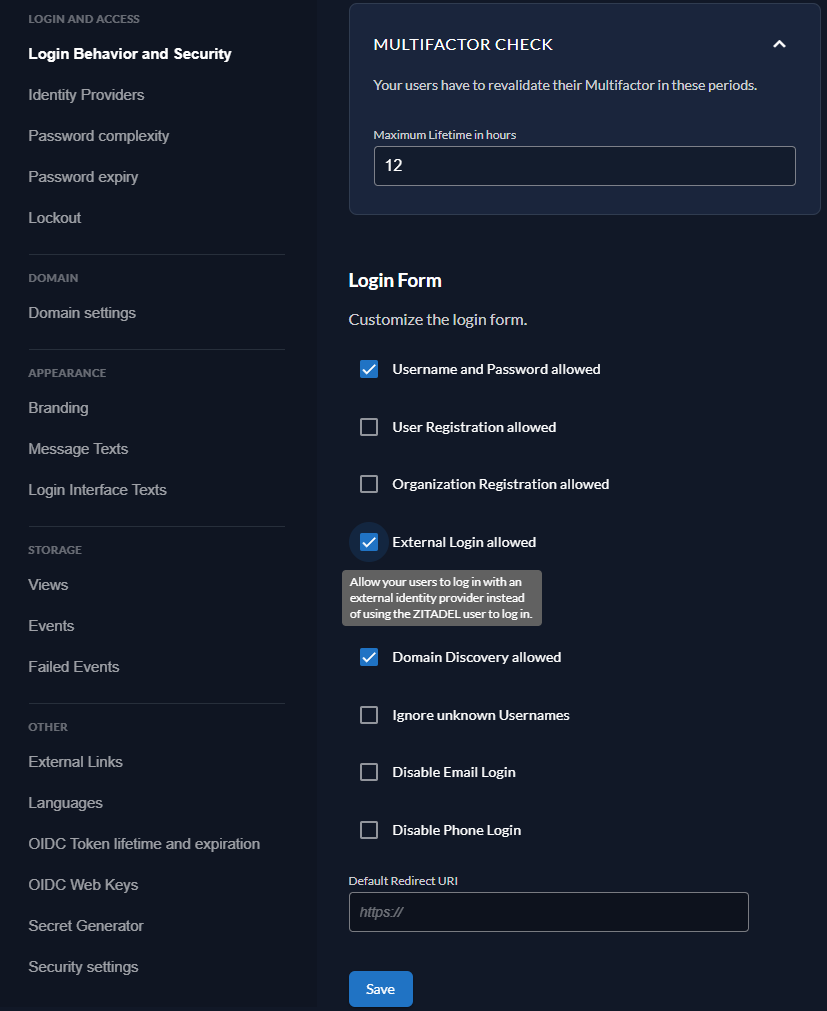Image resolution: width=827 pixels, height=1011 pixels.
Task: Check Ignore unknown Usernames option
Action: click(x=369, y=715)
